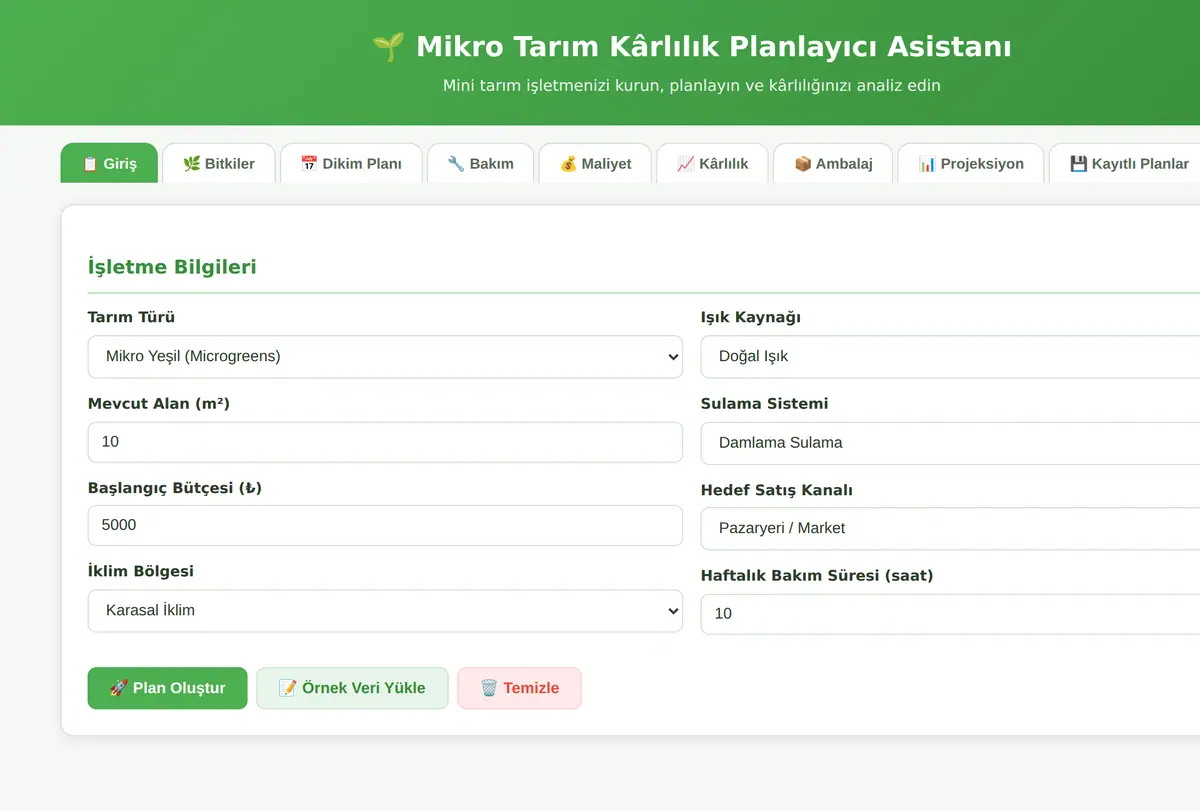Click the seedling icon in the header
Image resolution: width=1200 pixels, height=811 pixels.
click(388, 46)
